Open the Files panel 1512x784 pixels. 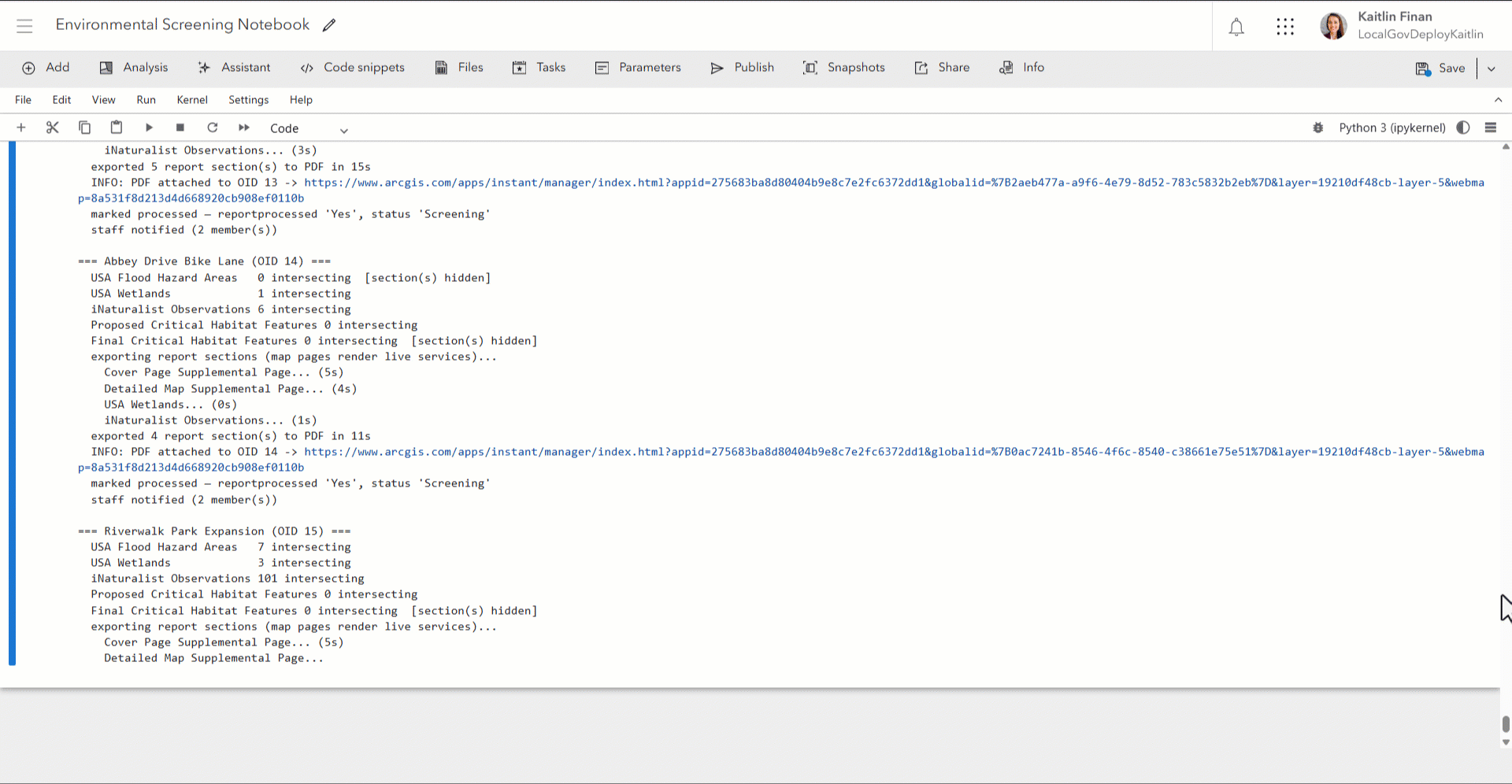(459, 68)
